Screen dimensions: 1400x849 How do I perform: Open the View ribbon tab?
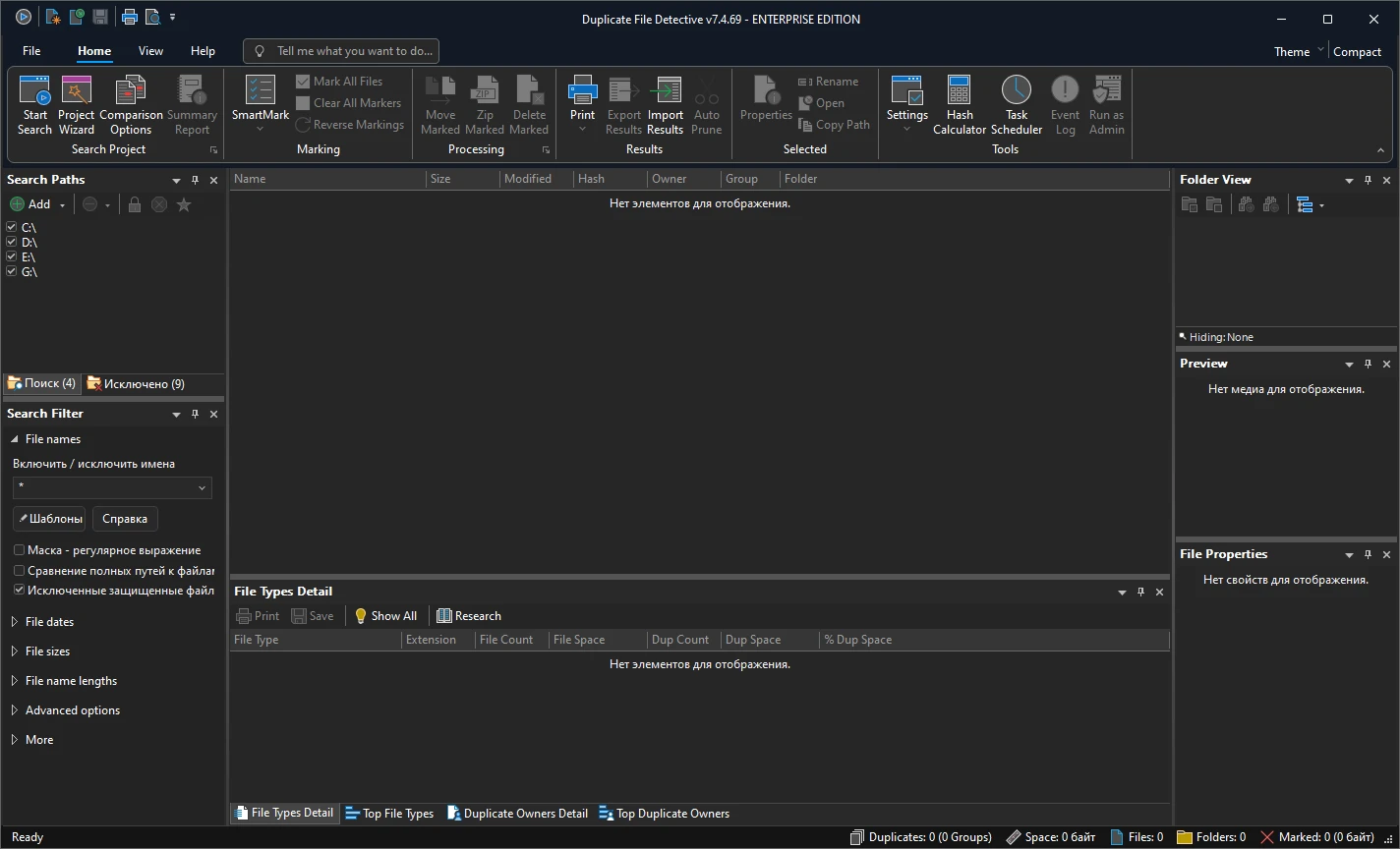(x=150, y=51)
